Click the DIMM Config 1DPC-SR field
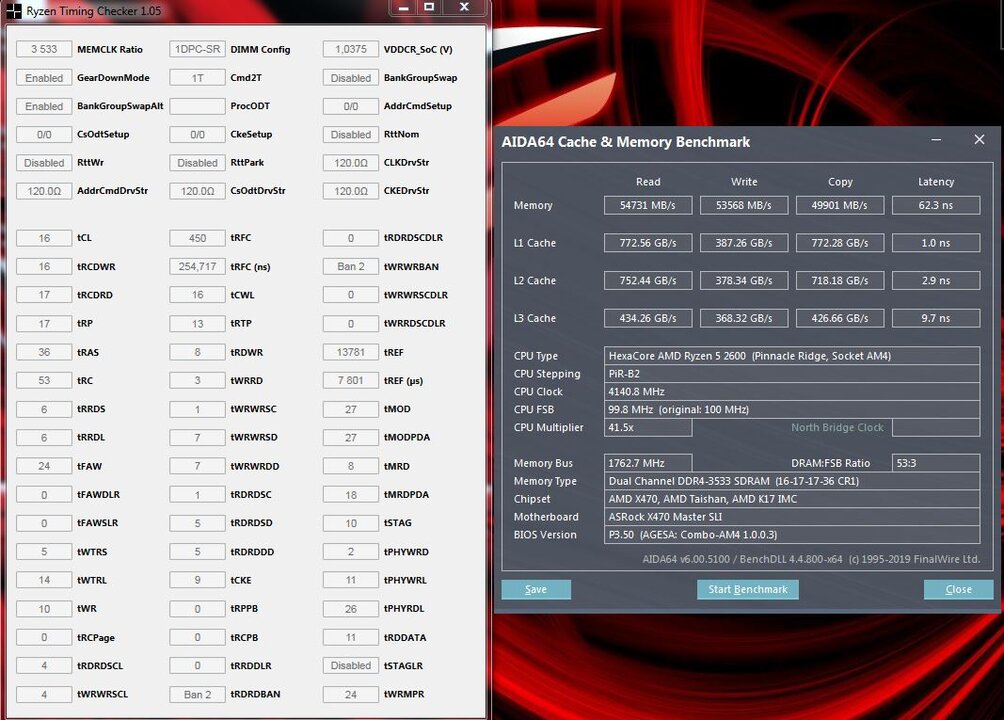Screen dimensions: 1004x720 tap(197, 49)
